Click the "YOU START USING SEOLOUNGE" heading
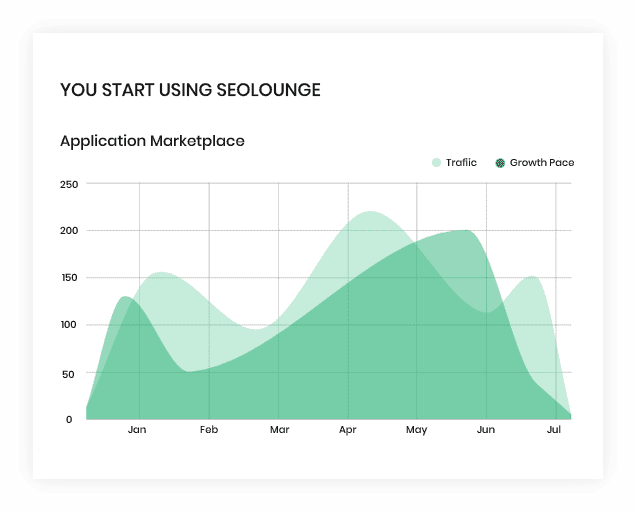636x512 pixels. (x=190, y=90)
